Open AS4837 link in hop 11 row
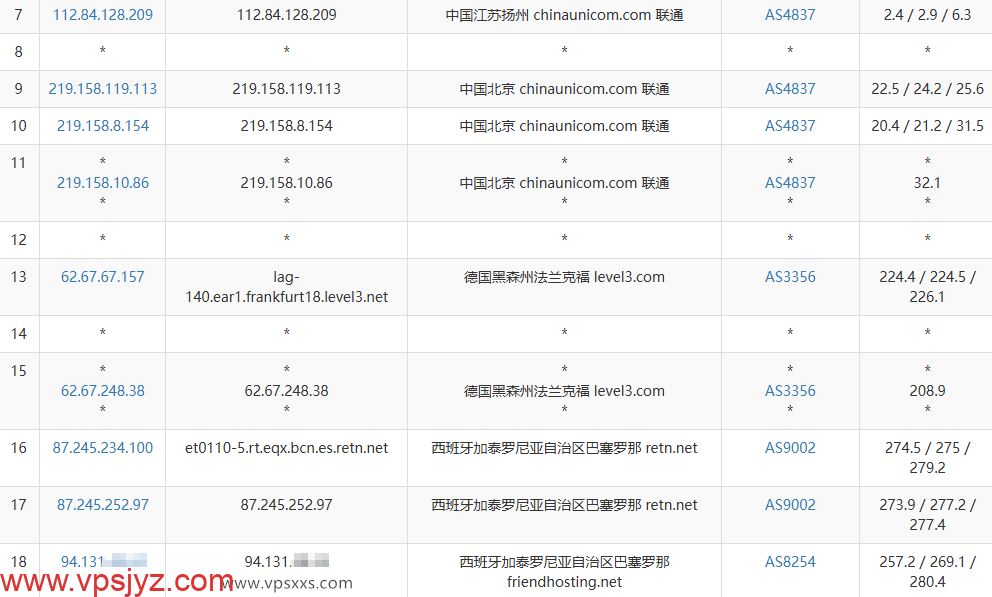 790,183
